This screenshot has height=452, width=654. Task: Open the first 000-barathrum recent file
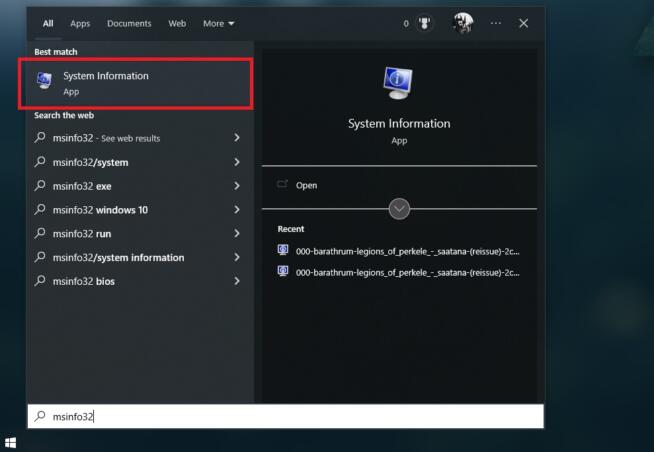[x=400, y=251]
